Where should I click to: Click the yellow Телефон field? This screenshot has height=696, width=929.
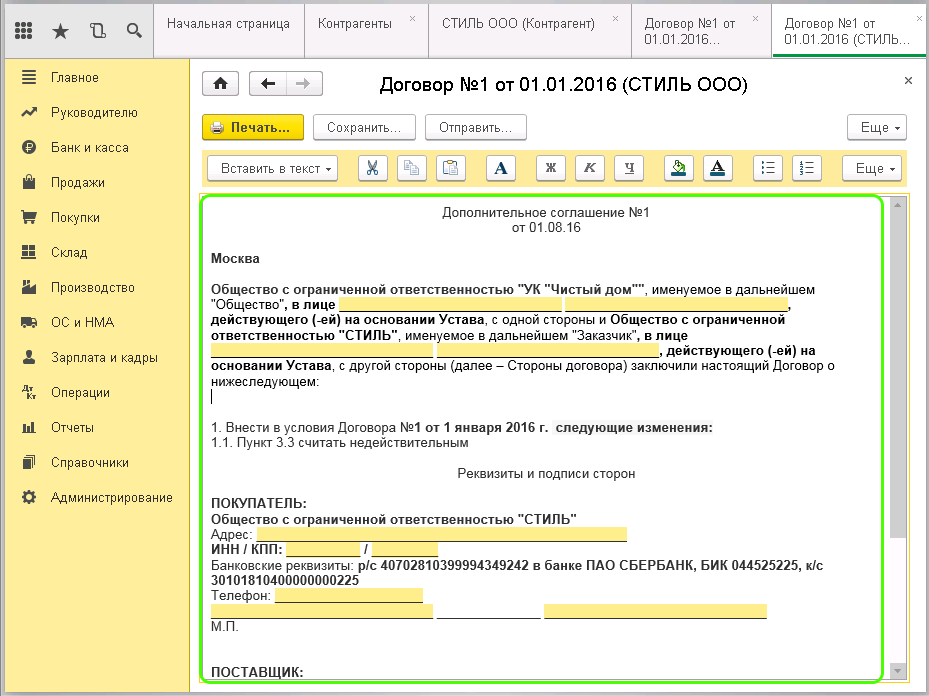click(x=349, y=595)
